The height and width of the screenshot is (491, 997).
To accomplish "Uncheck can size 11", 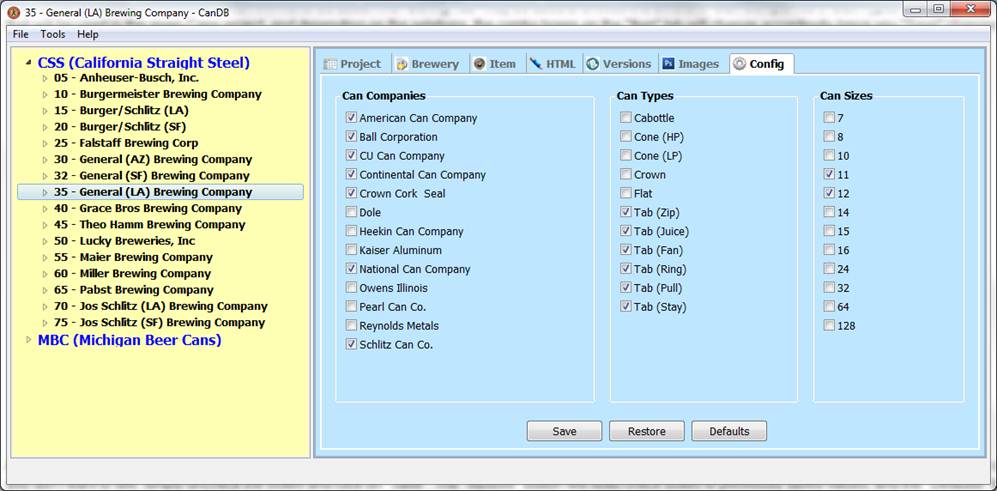I will point(829,174).
